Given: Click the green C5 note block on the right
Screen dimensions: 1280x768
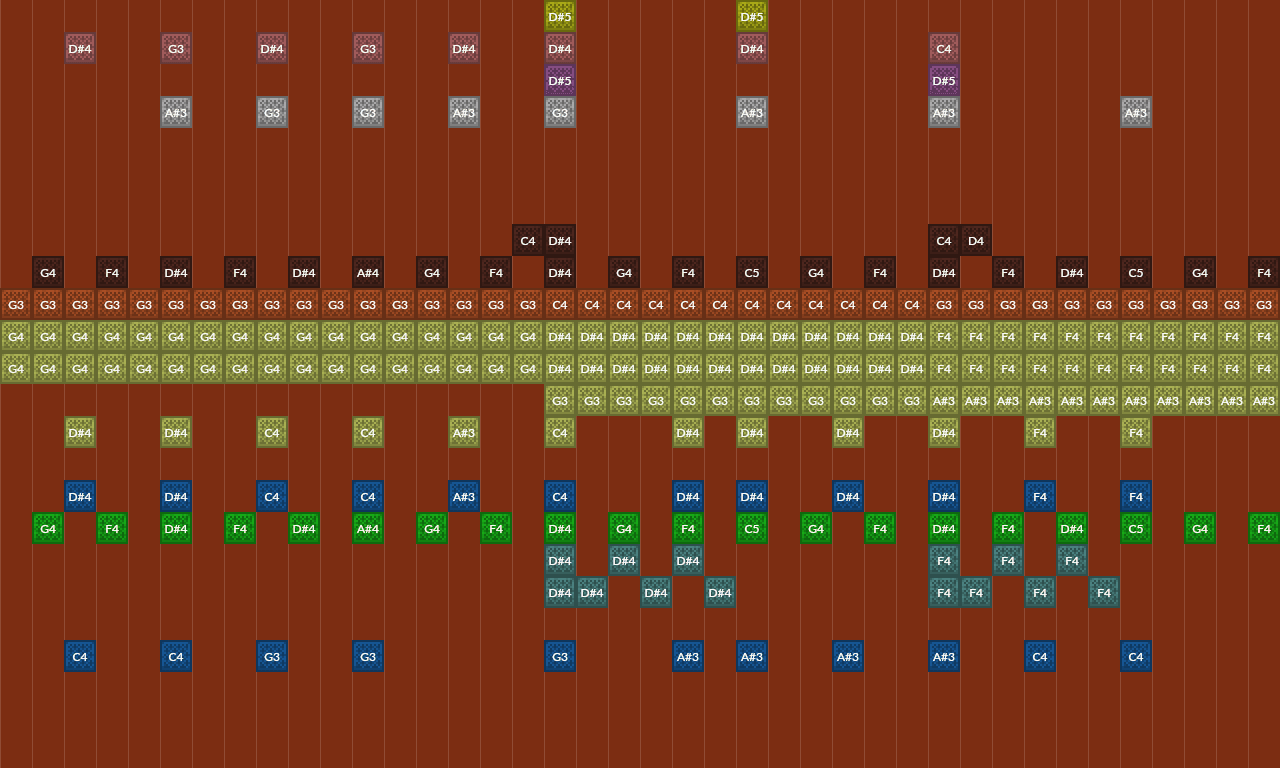Looking at the screenshot, I should coord(1135,528).
